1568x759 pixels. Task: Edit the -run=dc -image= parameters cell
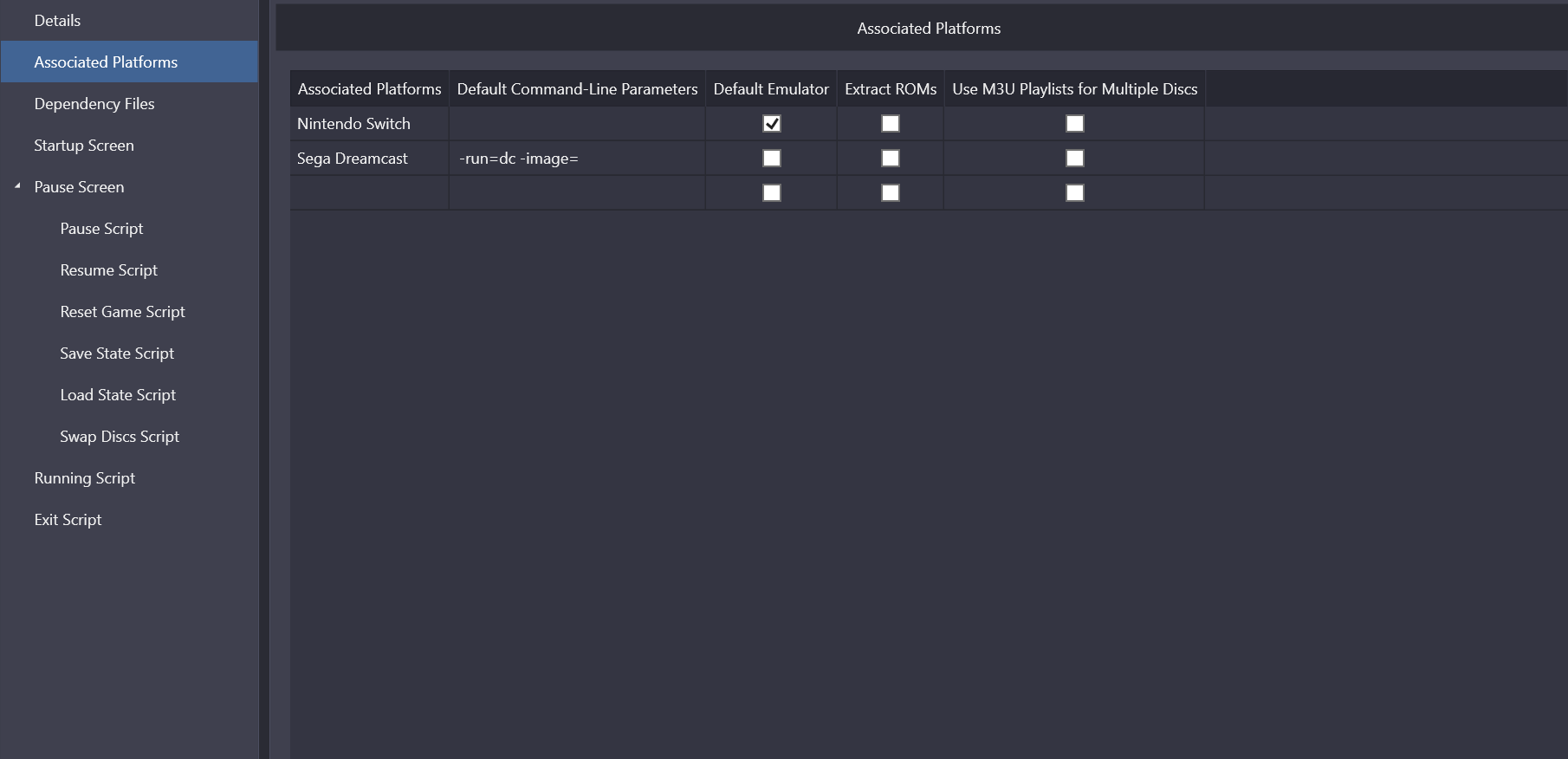(x=578, y=159)
